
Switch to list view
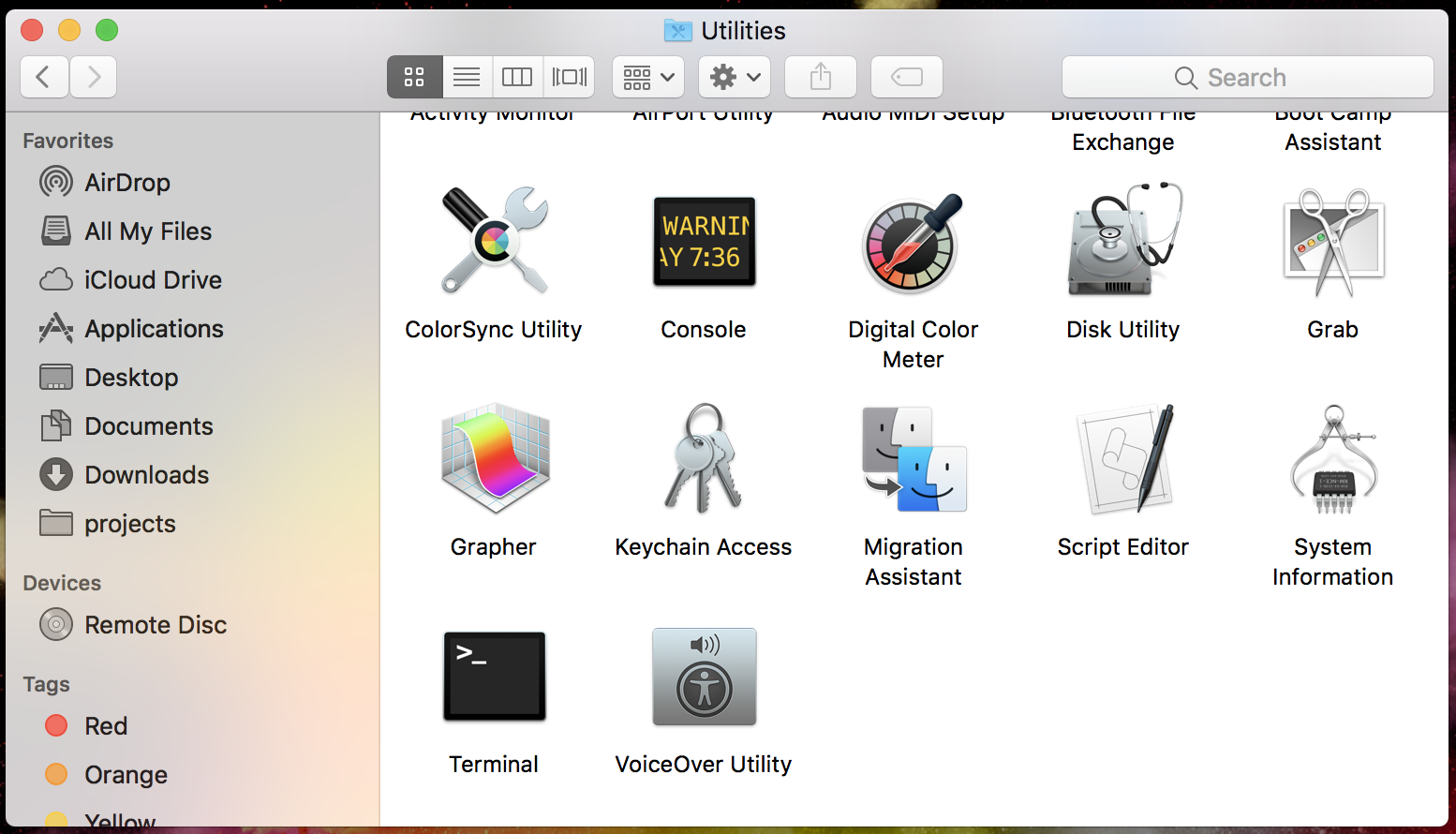coord(467,77)
